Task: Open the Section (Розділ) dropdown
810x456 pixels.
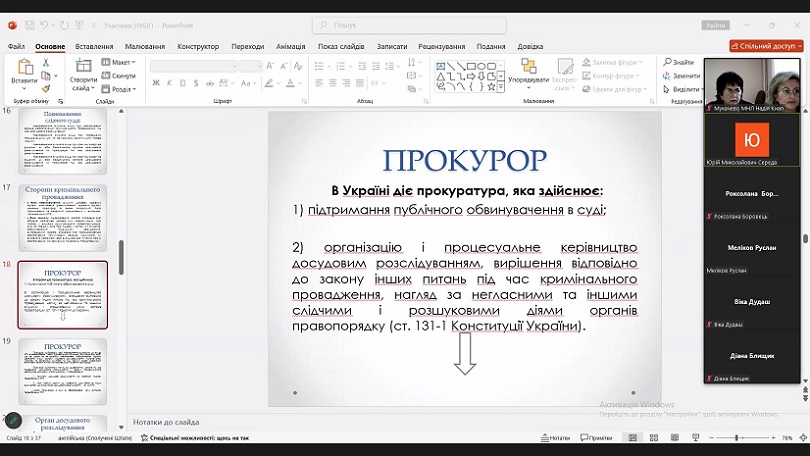Action: click(119, 89)
